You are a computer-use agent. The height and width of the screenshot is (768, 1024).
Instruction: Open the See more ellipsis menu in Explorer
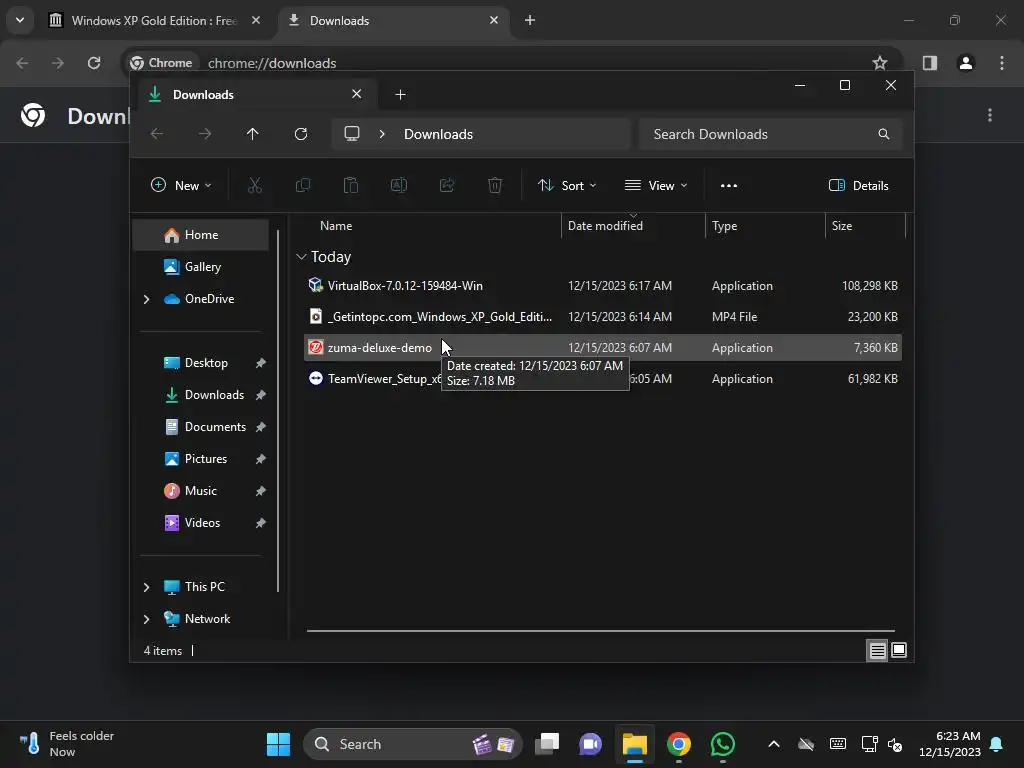(x=729, y=185)
